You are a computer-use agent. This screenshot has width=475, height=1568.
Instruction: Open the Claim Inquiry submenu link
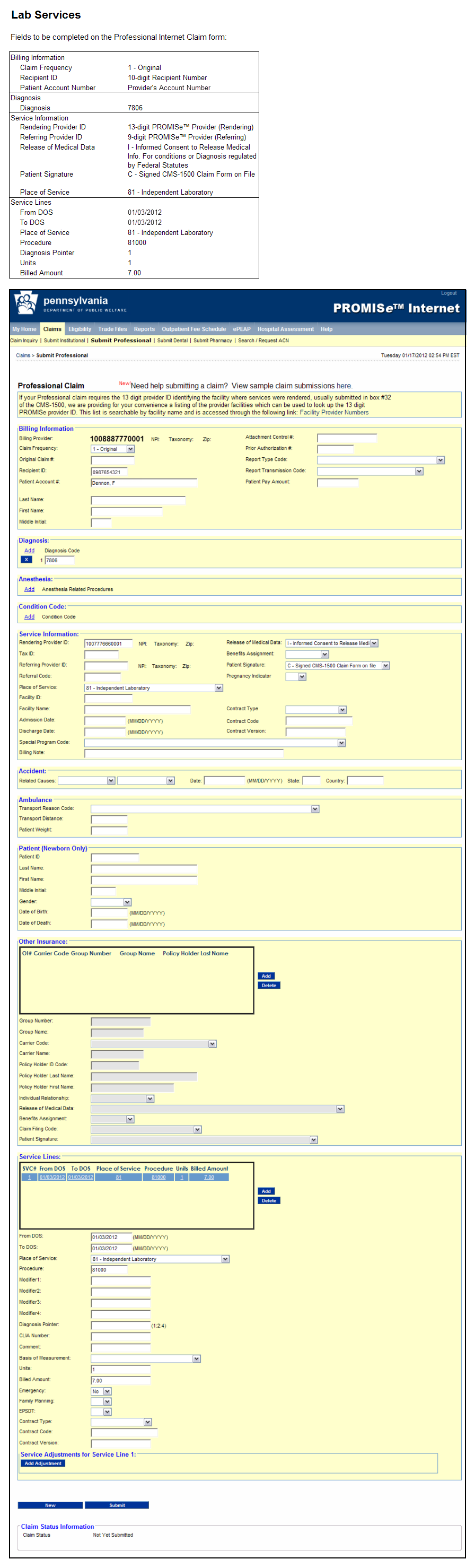24,340
